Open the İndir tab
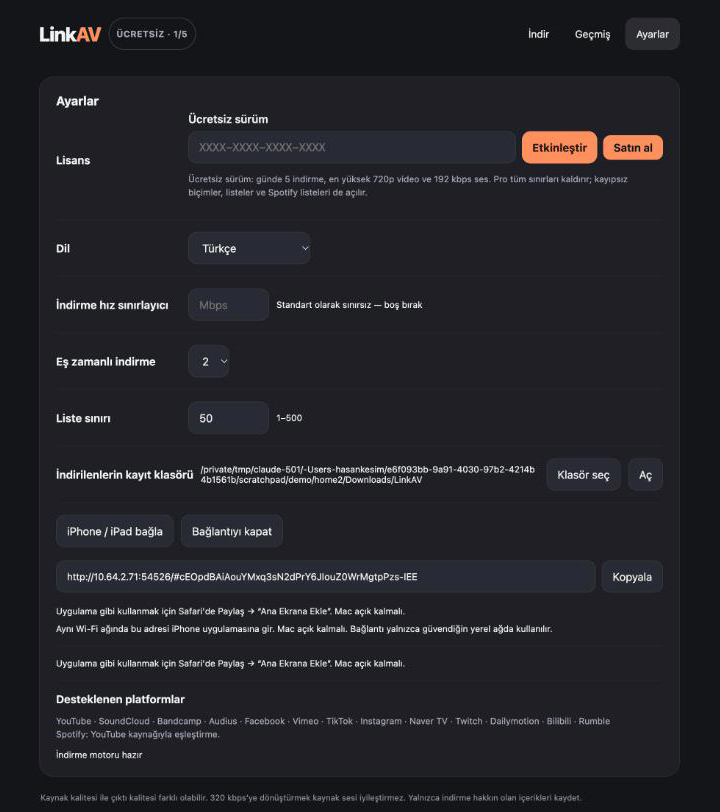The height and width of the screenshot is (812, 720). click(x=538, y=34)
